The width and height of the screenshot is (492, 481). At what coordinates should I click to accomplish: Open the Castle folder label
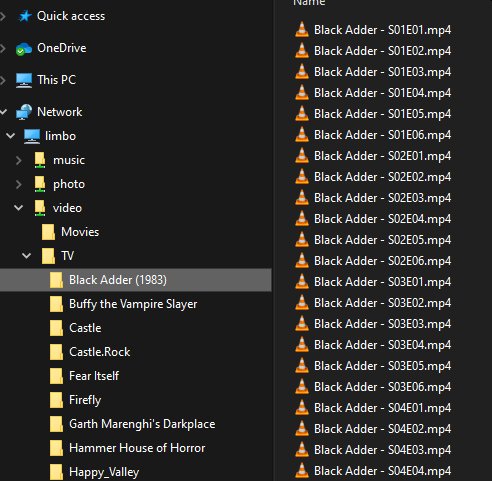tap(85, 328)
